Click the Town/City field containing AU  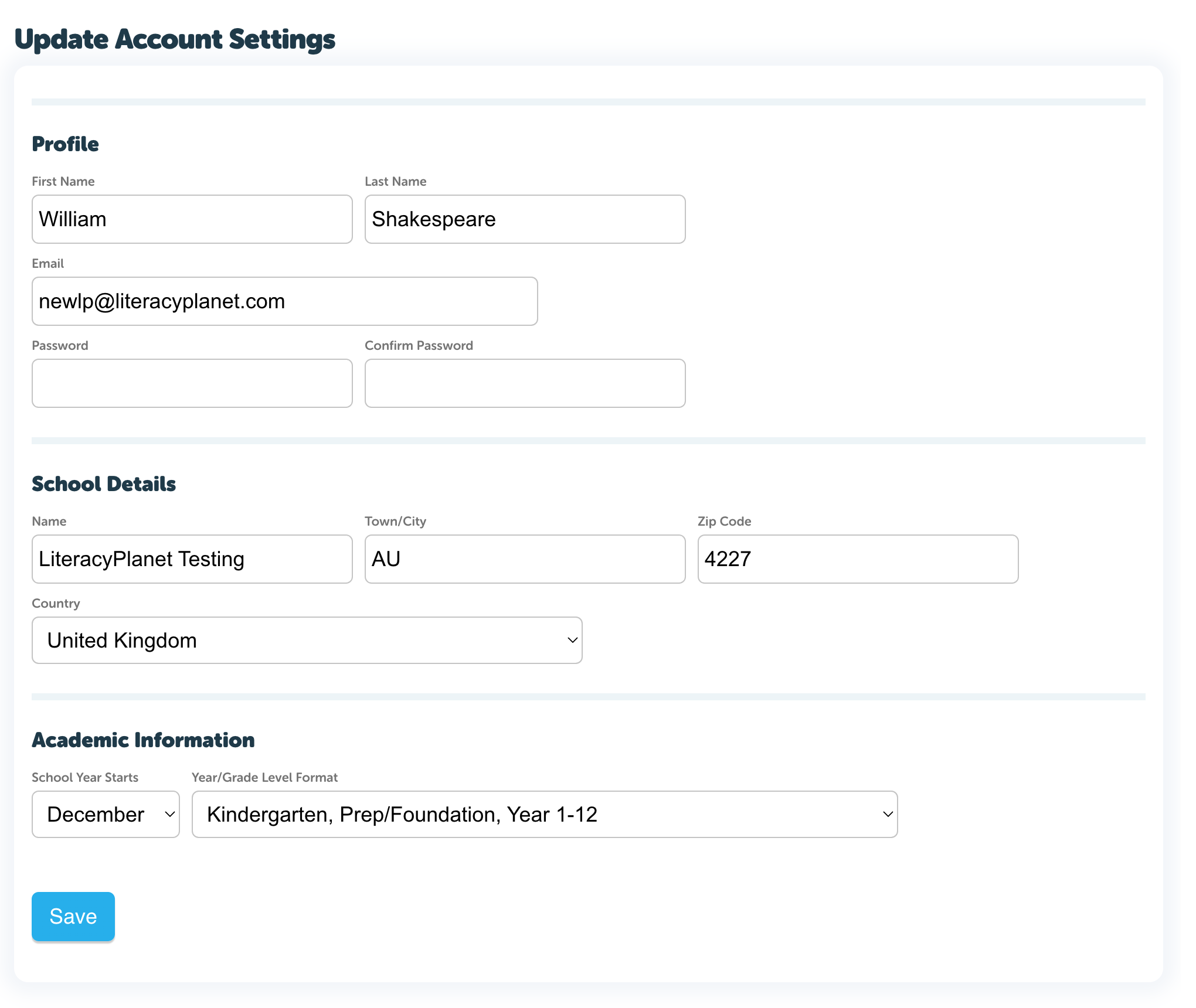pos(525,559)
